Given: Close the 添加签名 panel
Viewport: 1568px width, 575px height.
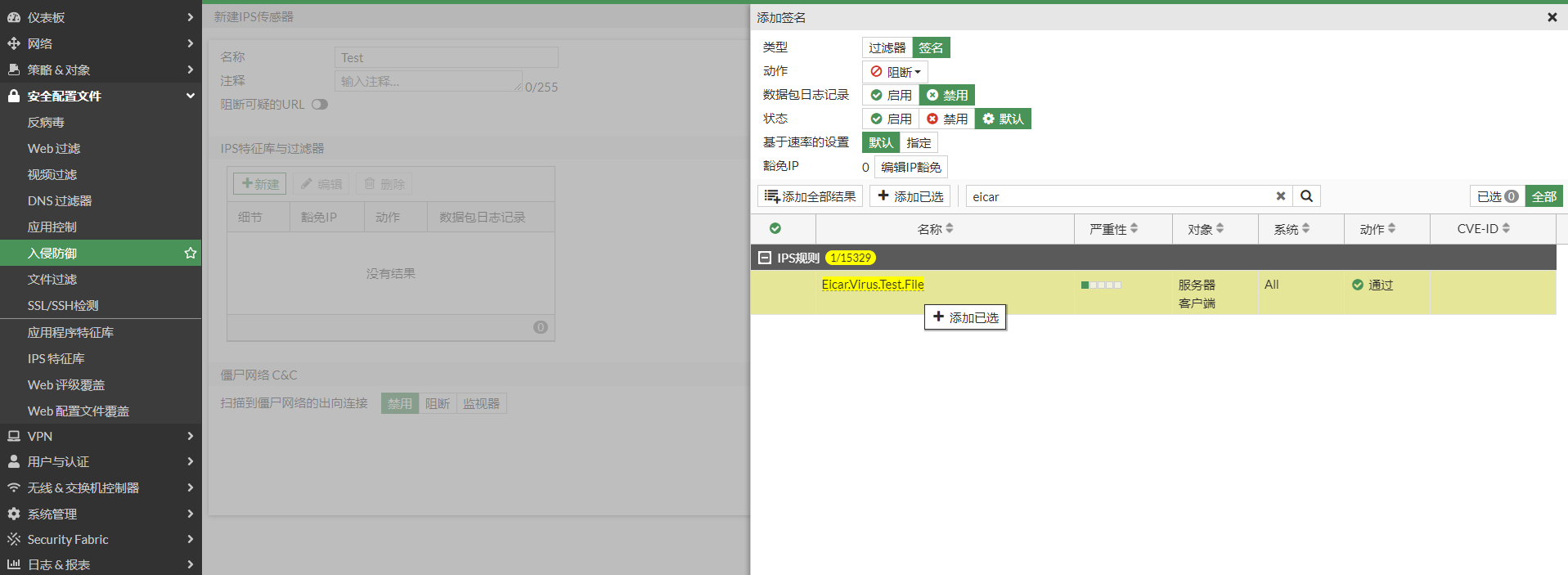Looking at the screenshot, I should [x=1552, y=17].
